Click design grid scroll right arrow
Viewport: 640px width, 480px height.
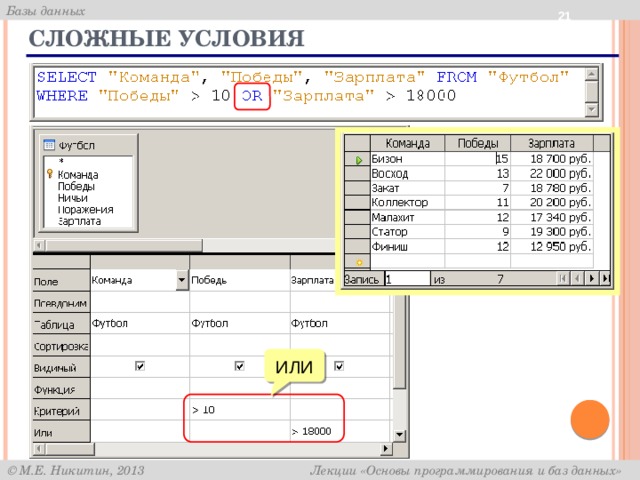pyautogui.click(x=386, y=449)
